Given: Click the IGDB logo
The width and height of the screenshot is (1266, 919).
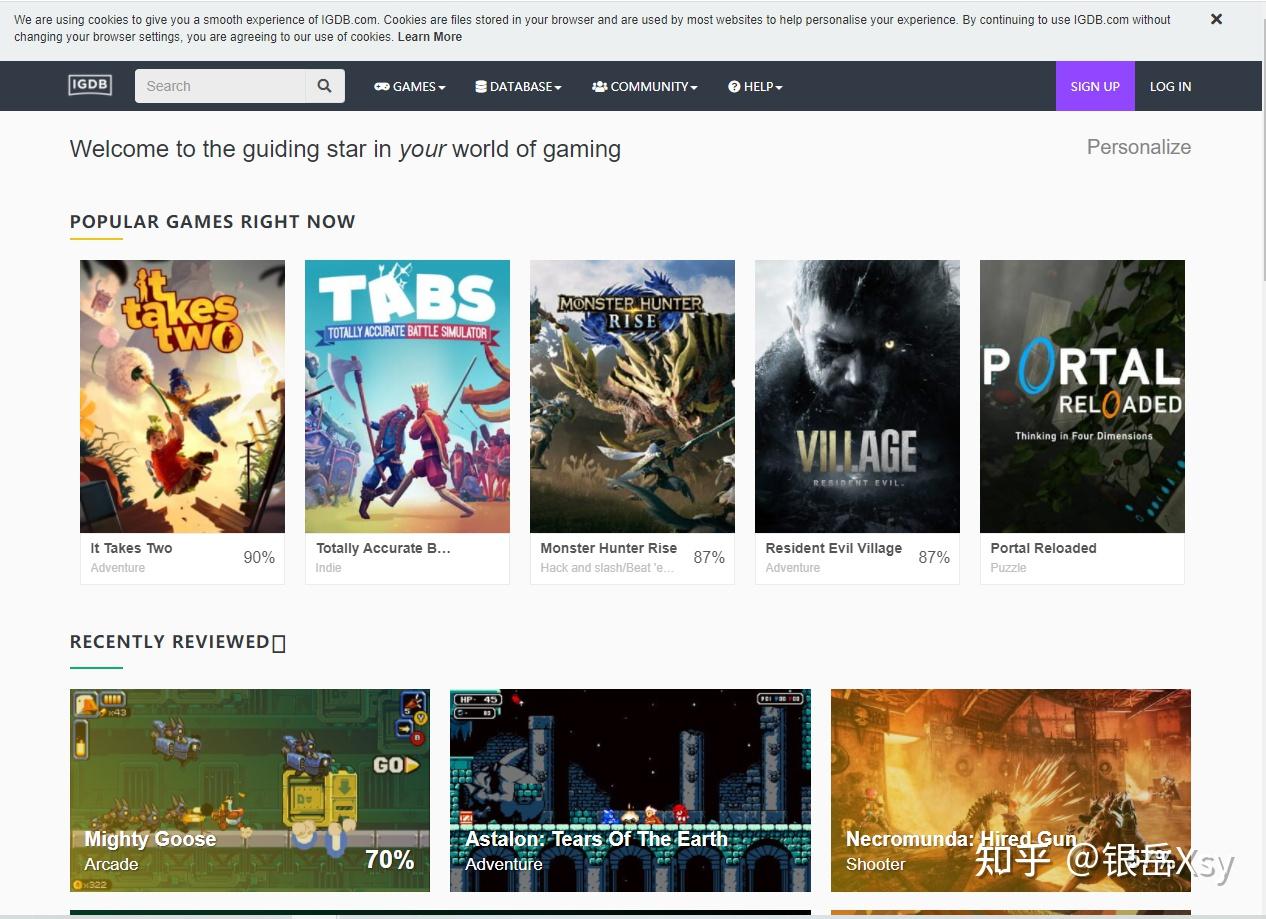Looking at the screenshot, I should point(90,85).
